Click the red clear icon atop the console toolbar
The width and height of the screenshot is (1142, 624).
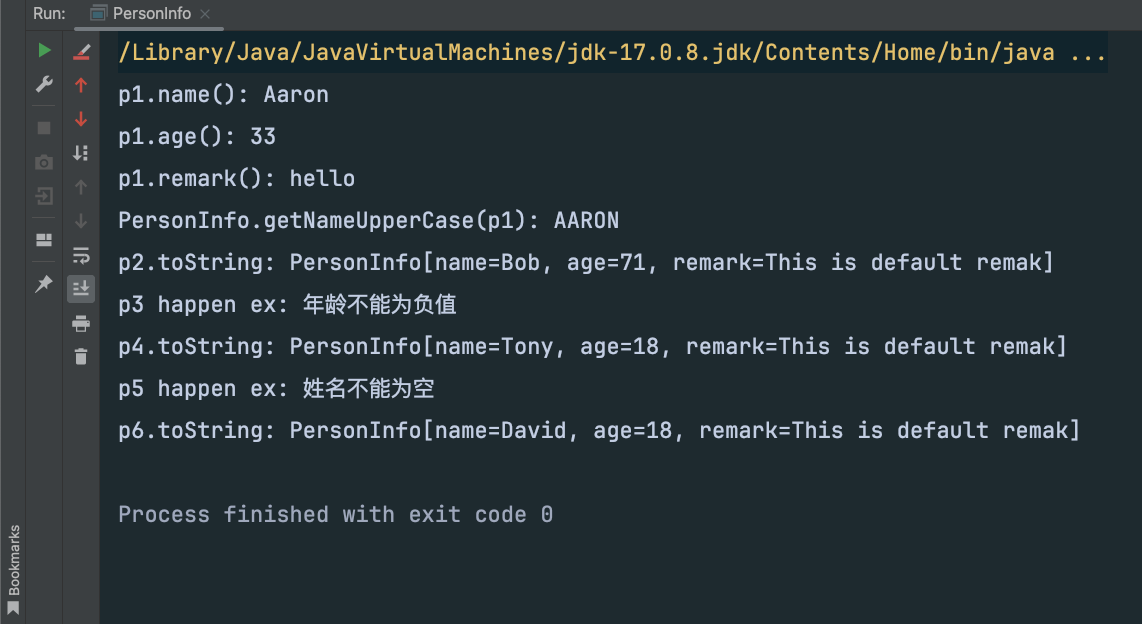click(x=80, y=50)
